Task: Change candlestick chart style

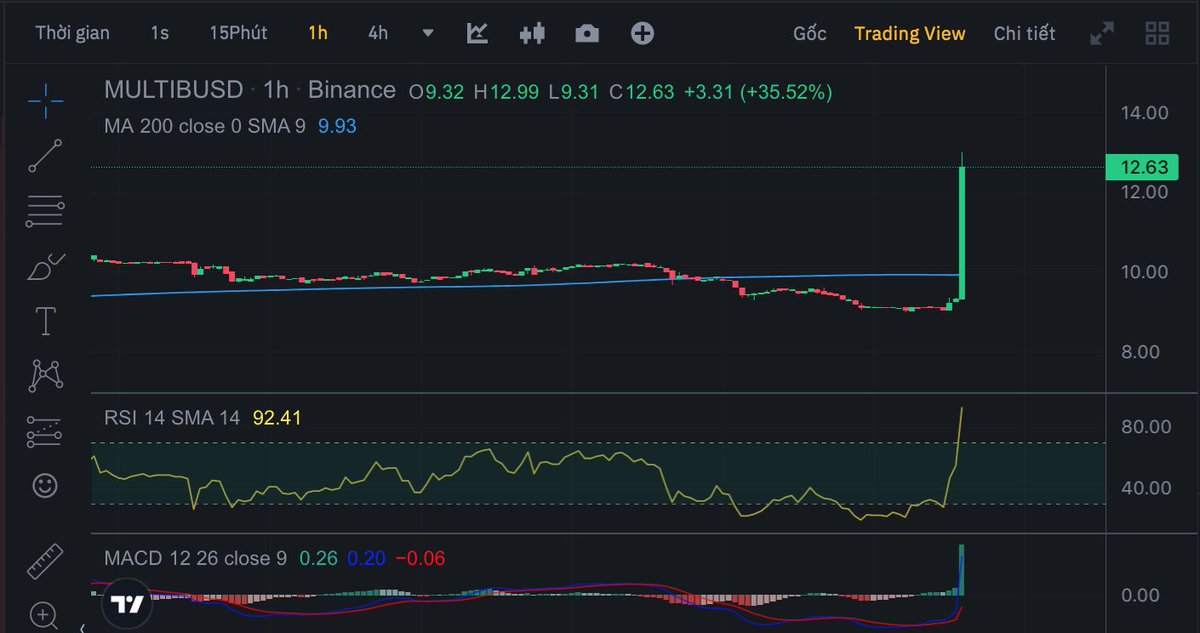Action: coord(532,33)
